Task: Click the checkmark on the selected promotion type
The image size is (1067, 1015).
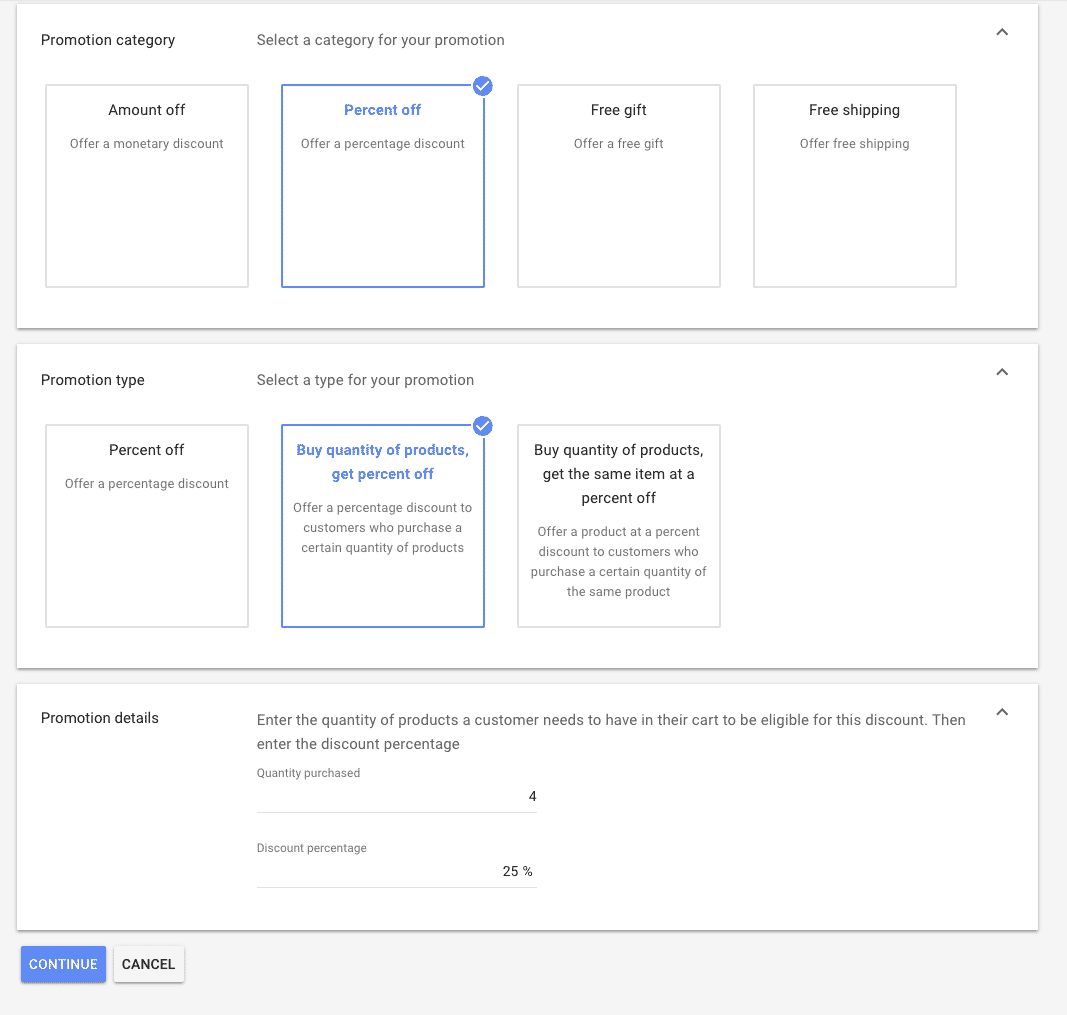Action: [x=483, y=426]
